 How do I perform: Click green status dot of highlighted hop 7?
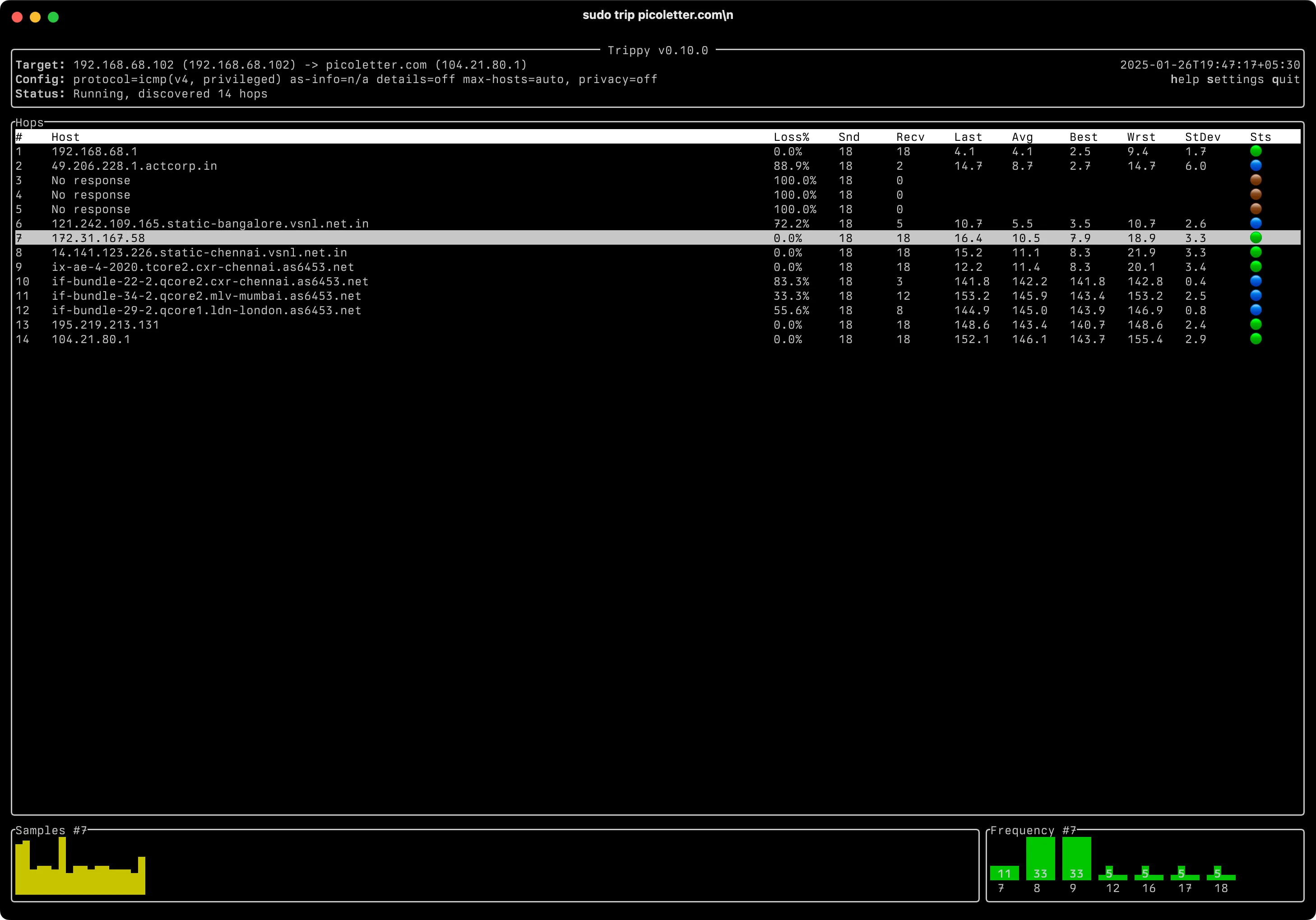point(1255,238)
